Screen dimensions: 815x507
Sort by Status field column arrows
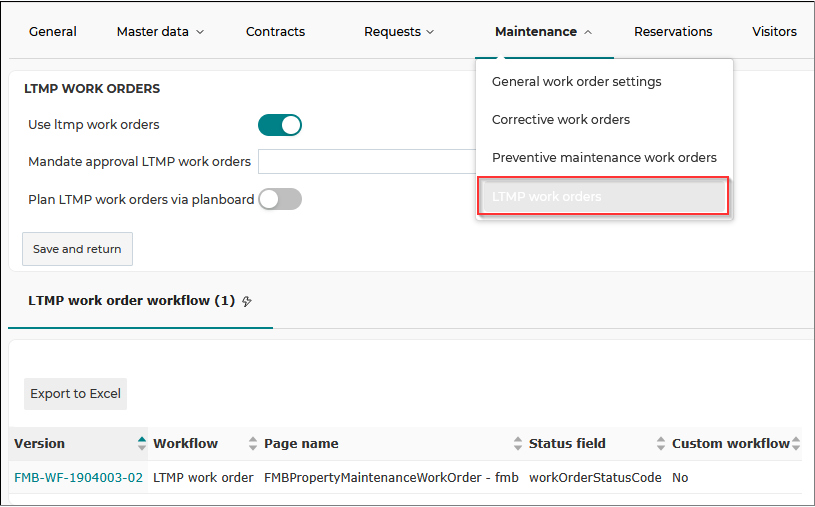pyautogui.click(x=661, y=444)
